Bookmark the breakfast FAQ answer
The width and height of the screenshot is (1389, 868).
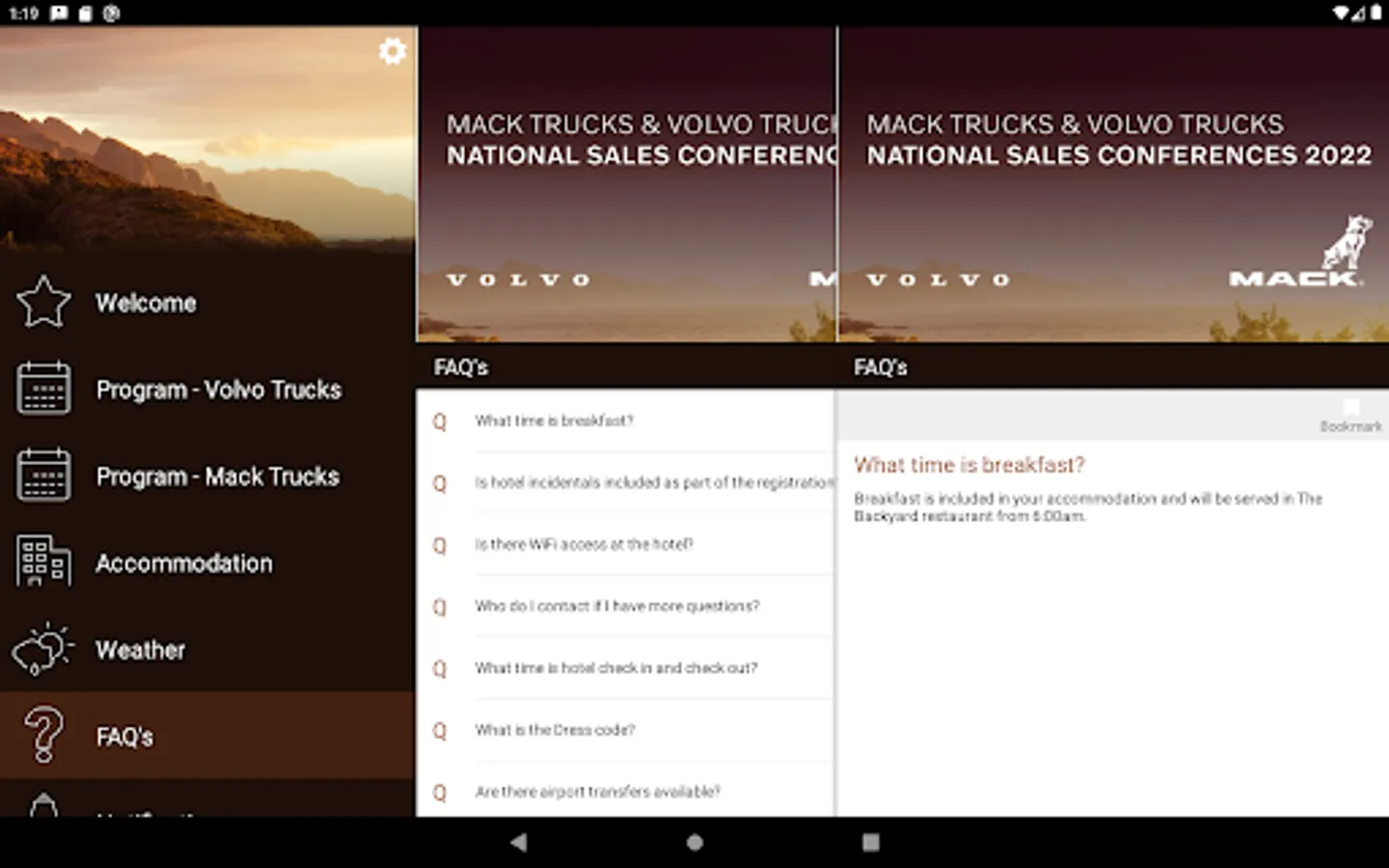pyautogui.click(x=1350, y=416)
